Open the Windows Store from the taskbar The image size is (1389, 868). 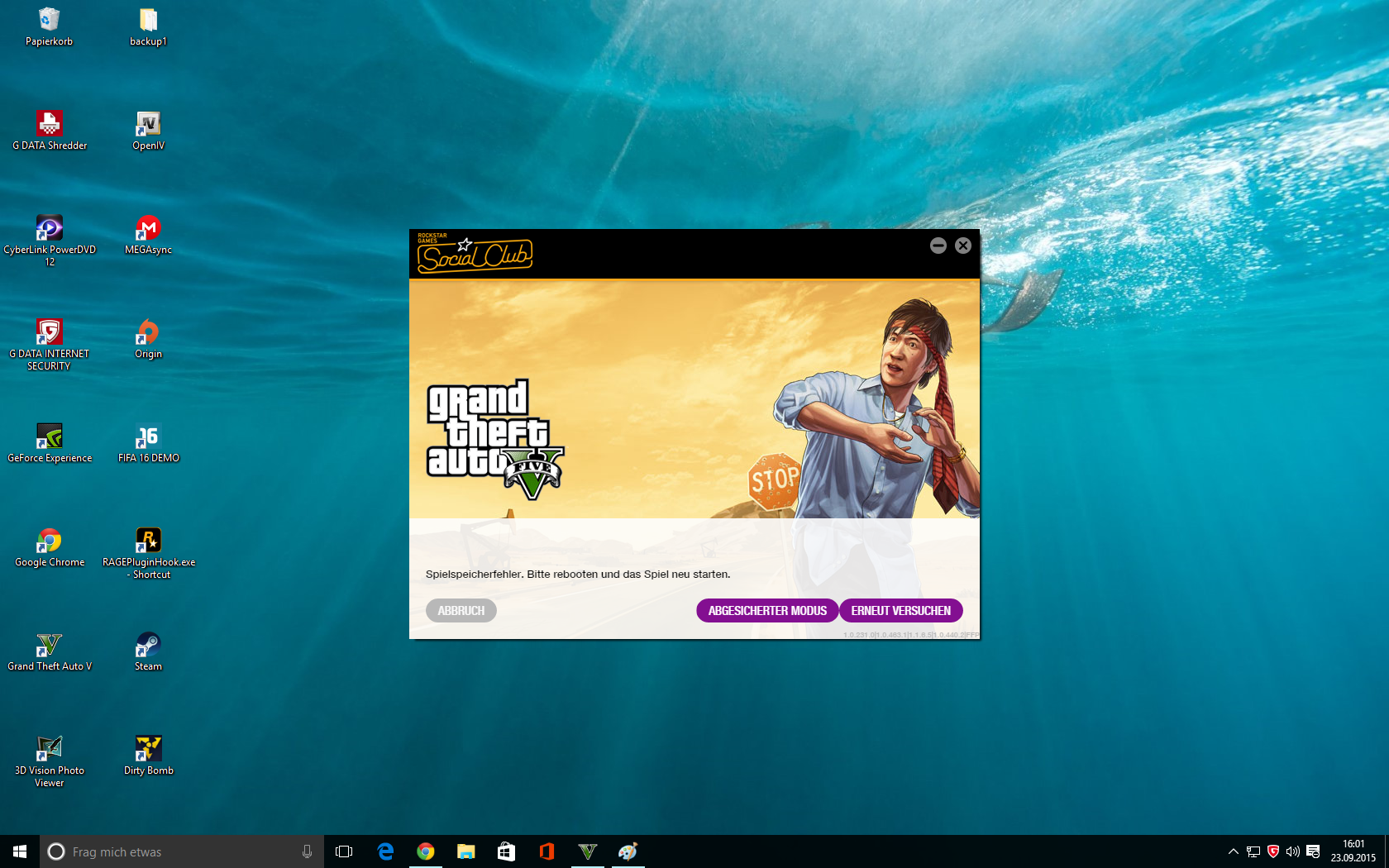click(506, 851)
